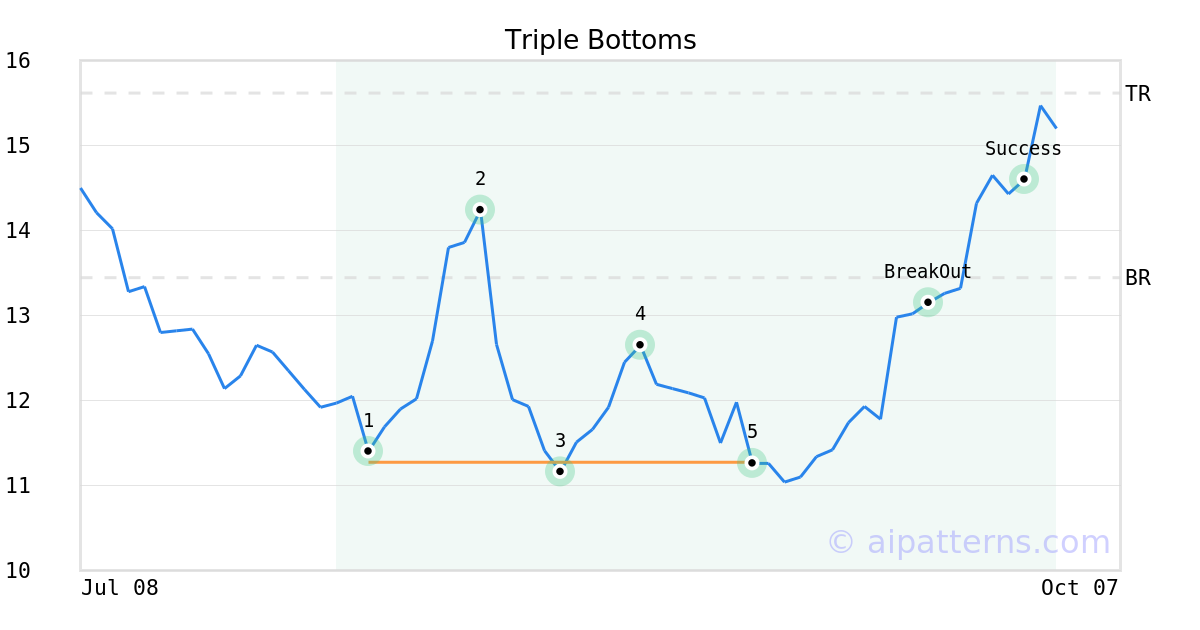Select the peak marker labeled 2
The height and width of the screenshot is (630, 1200).
point(480,209)
